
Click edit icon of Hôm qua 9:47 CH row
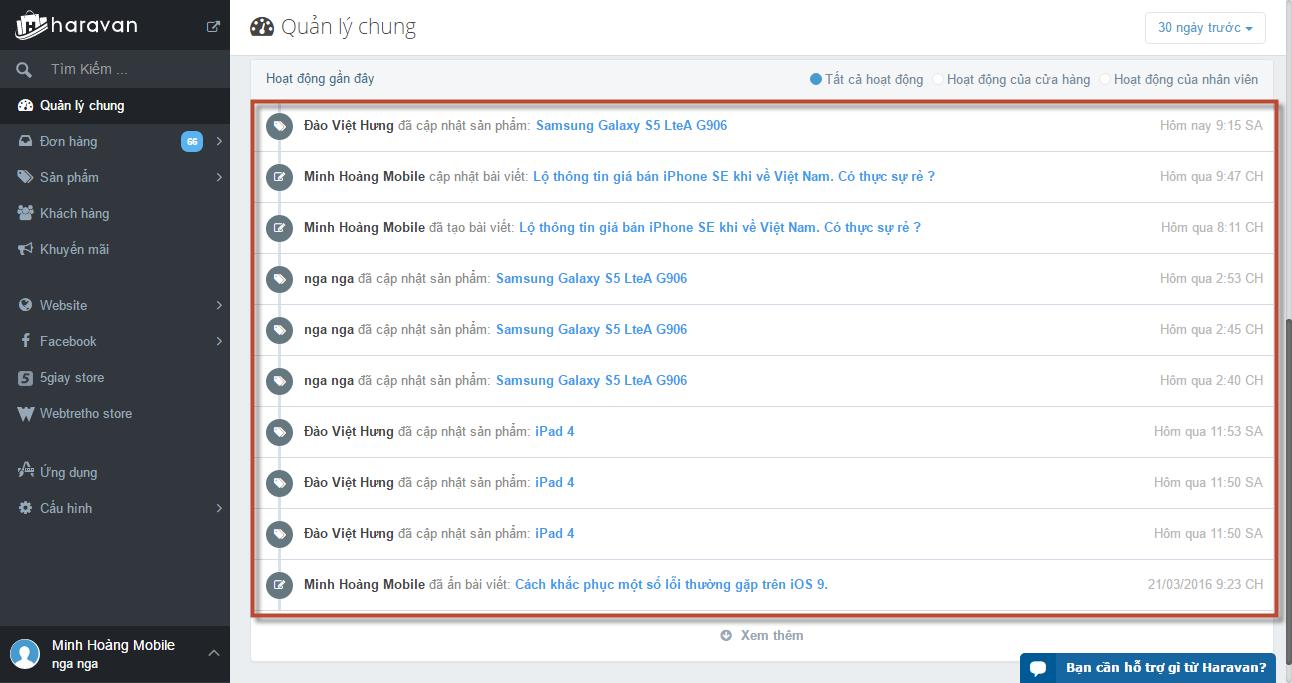point(280,177)
